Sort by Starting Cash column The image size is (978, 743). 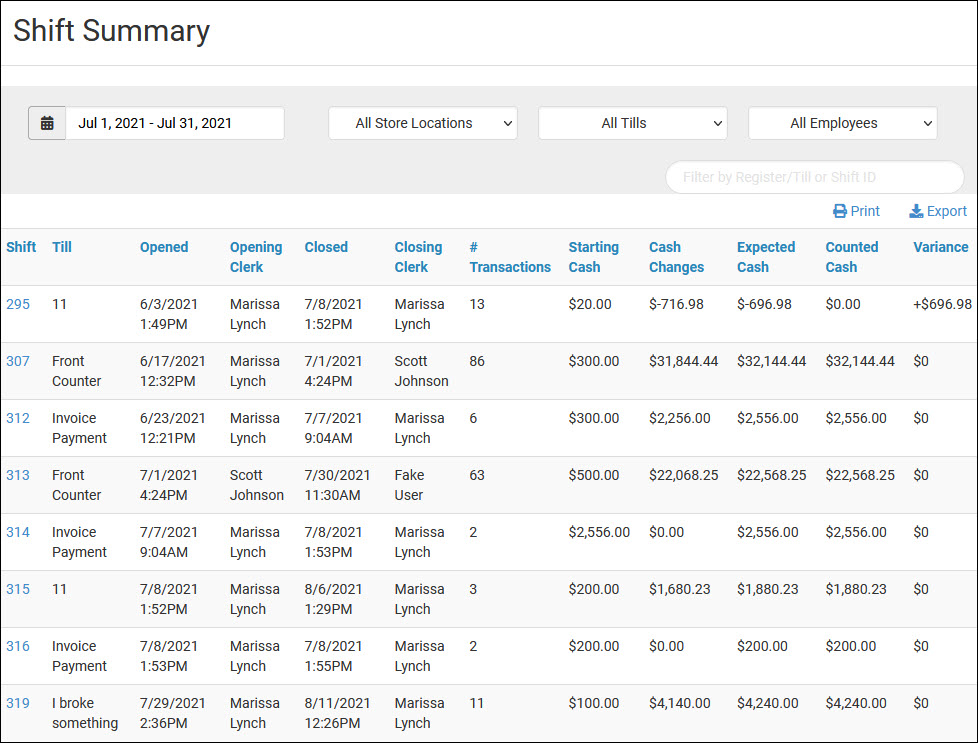point(593,257)
